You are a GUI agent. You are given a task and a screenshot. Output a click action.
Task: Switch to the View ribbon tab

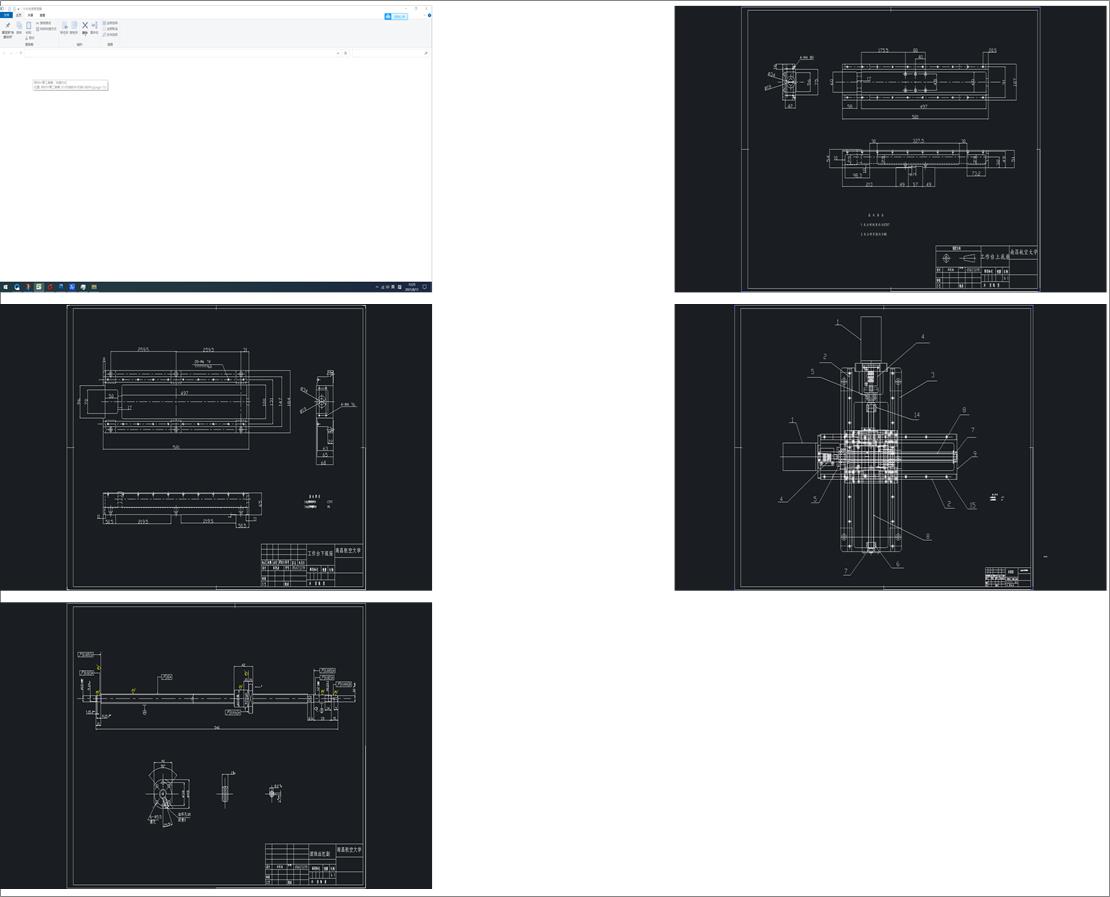click(x=42, y=15)
